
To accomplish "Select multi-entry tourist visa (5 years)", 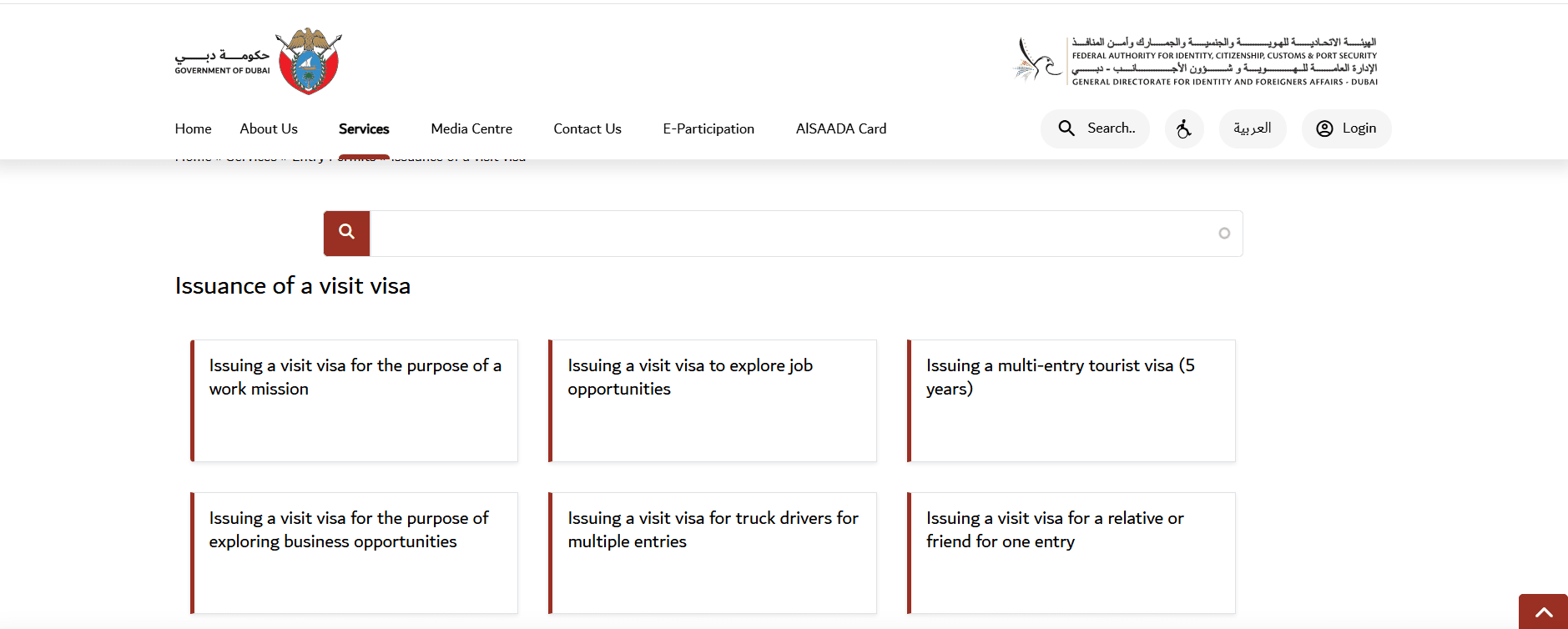I will pos(1071,400).
